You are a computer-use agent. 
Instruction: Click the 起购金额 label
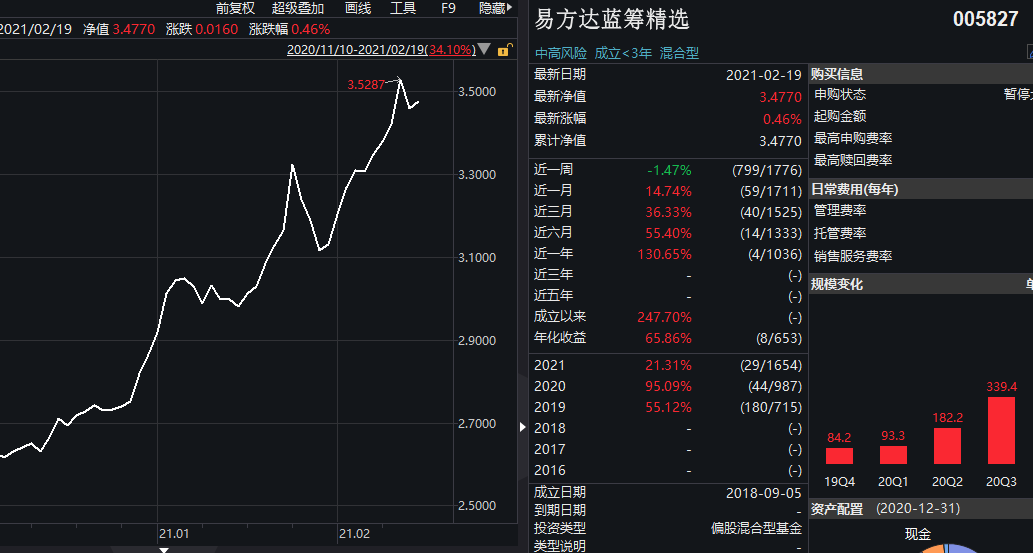(840, 117)
